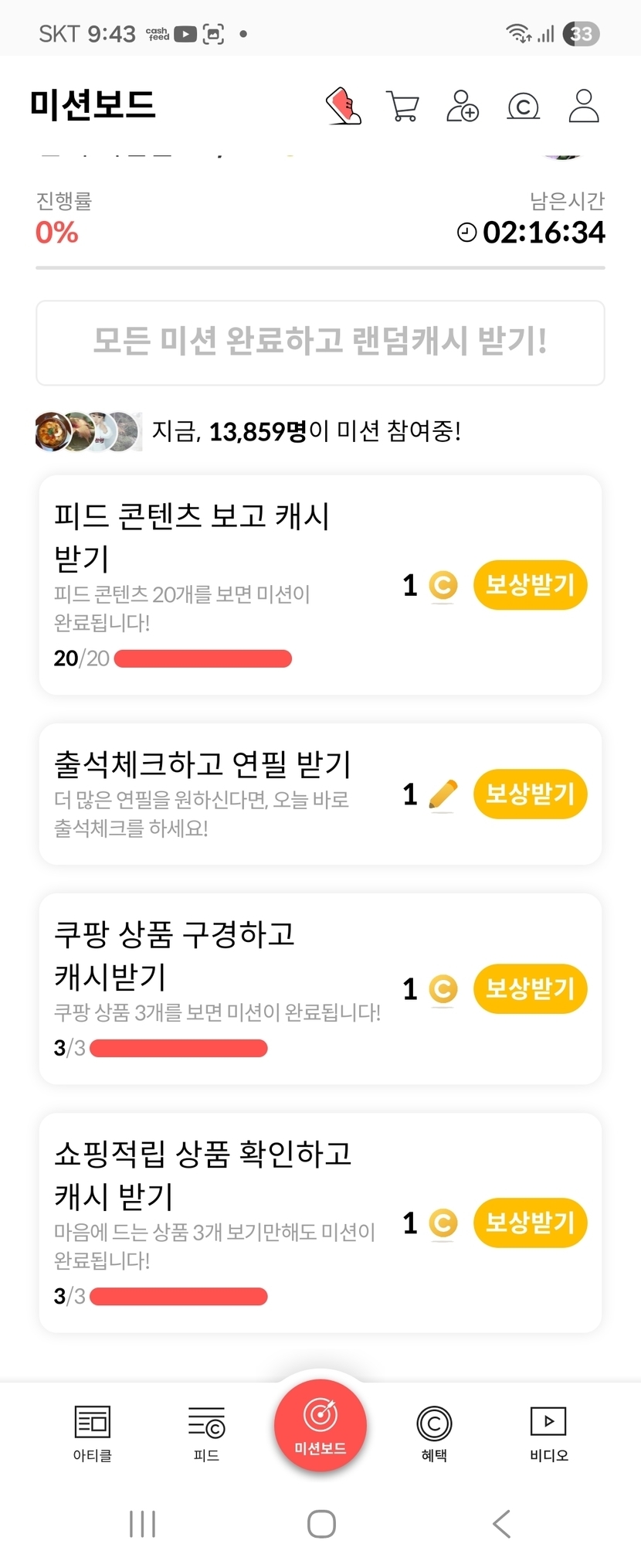Tap the 미션보드 center button
Viewport: 641px width, 1568px height.
coord(320,1424)
